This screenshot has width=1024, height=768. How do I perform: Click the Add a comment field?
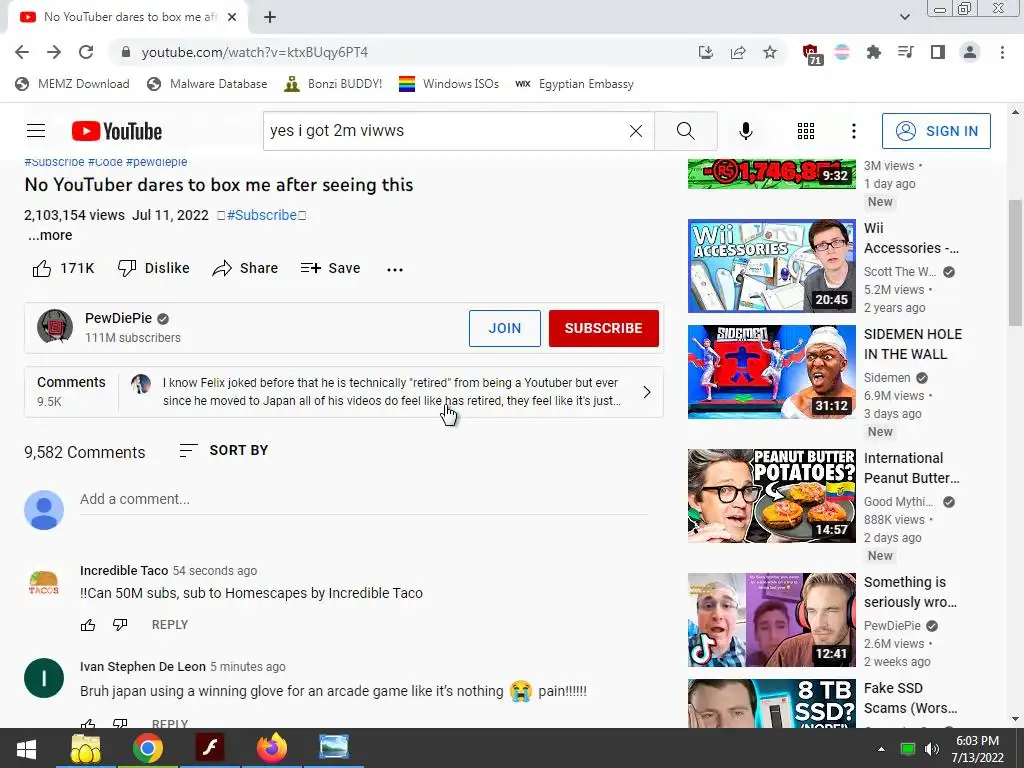364,500
